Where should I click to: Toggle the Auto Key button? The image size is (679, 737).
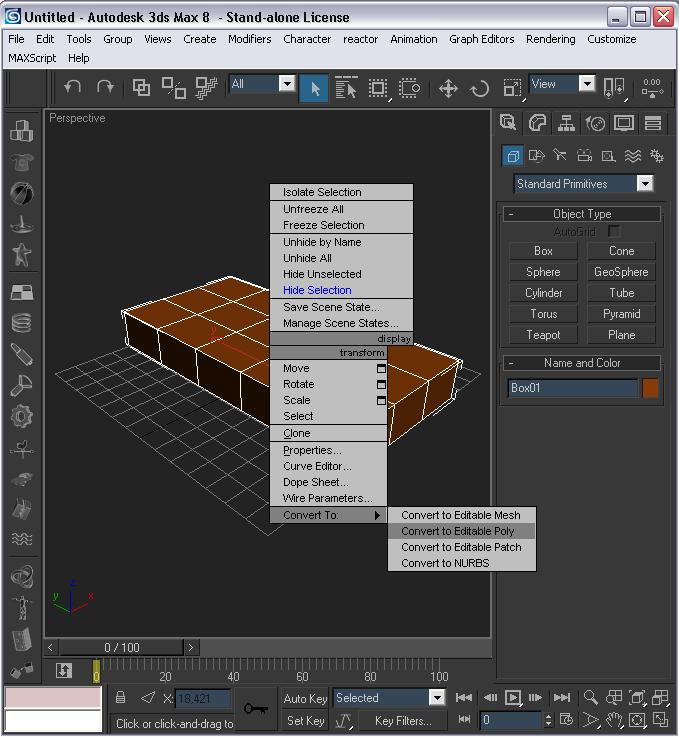coord(305,698)
